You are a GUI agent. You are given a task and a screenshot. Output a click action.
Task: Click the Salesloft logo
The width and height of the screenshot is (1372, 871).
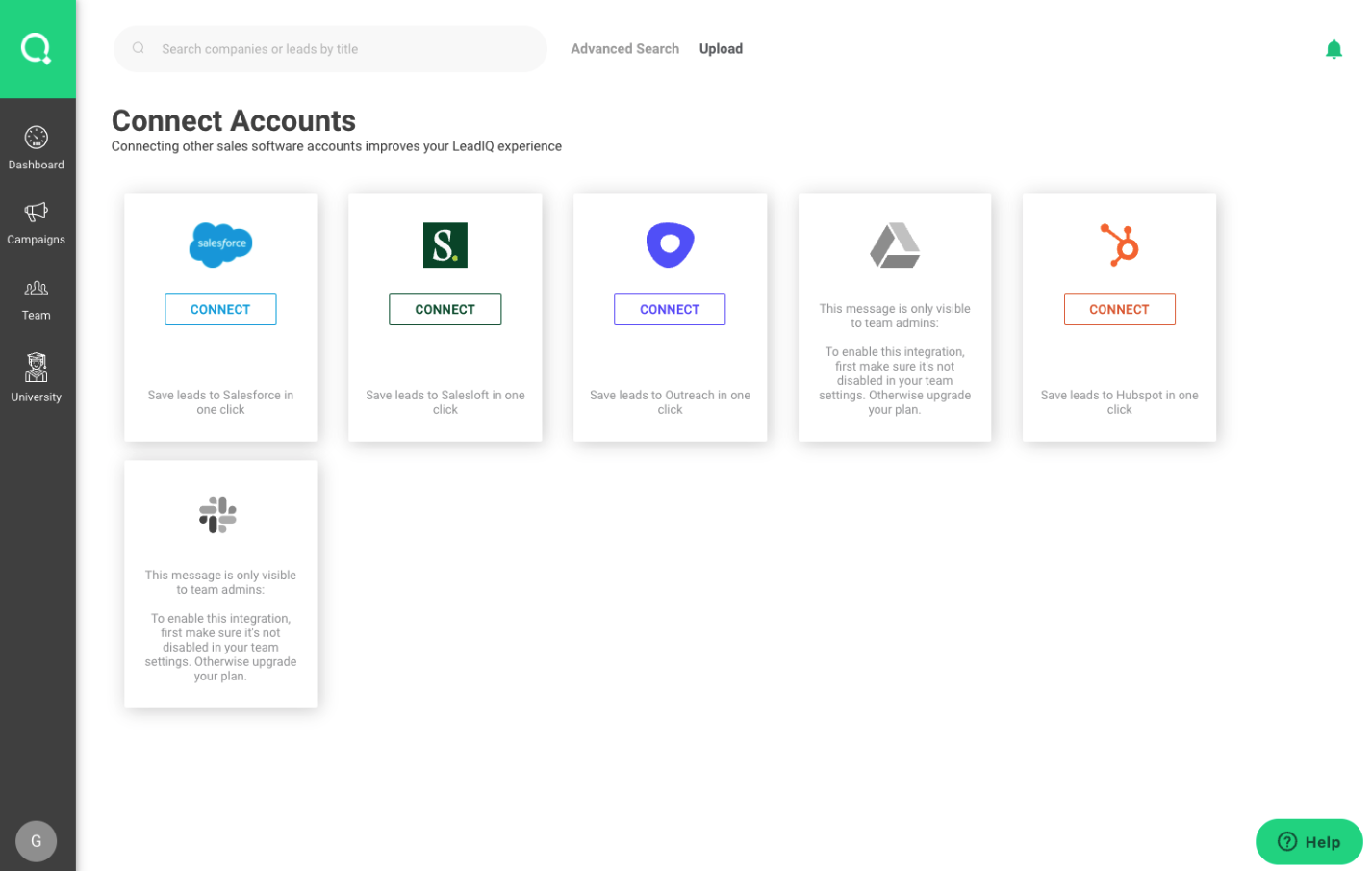tap(445, 245)
